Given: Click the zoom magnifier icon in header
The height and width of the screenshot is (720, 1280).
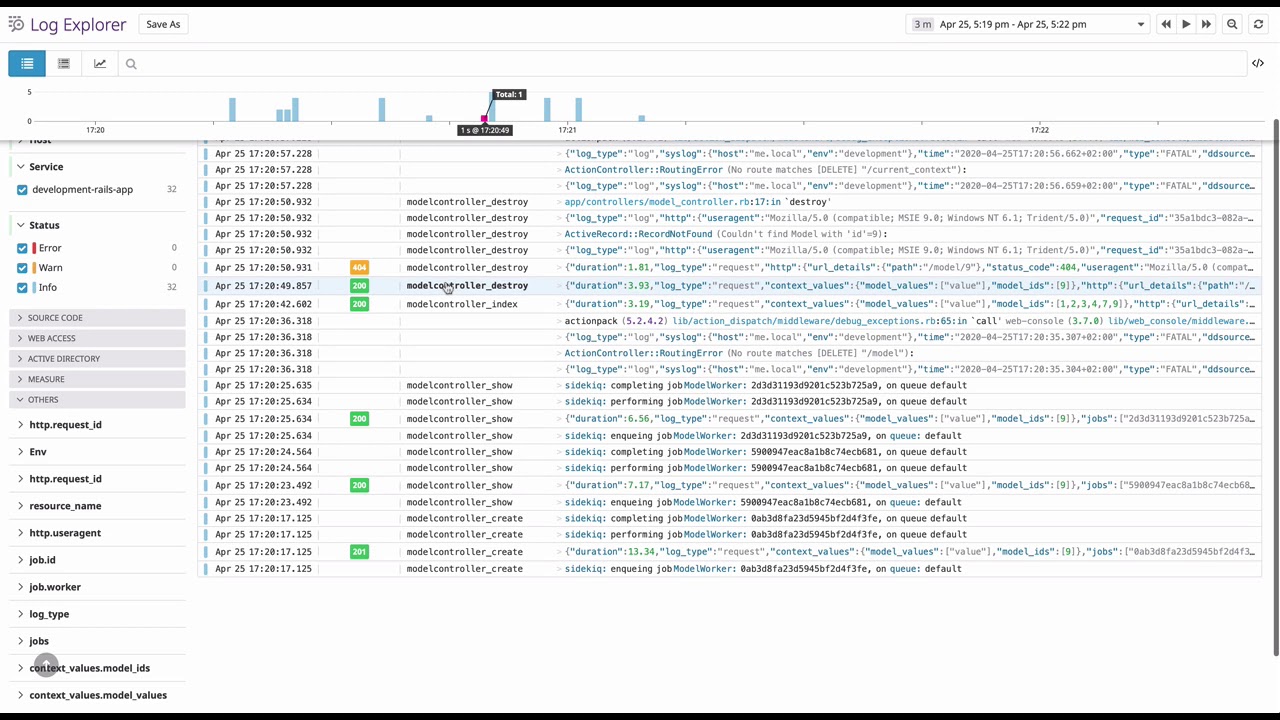Looking at the screenshot, I should tap(1232, 24).
